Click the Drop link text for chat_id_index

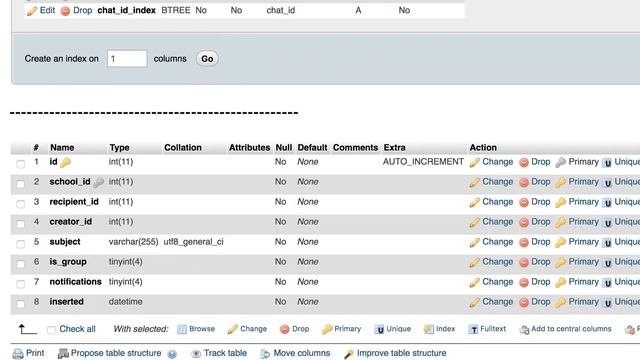(x=82, y=10)
